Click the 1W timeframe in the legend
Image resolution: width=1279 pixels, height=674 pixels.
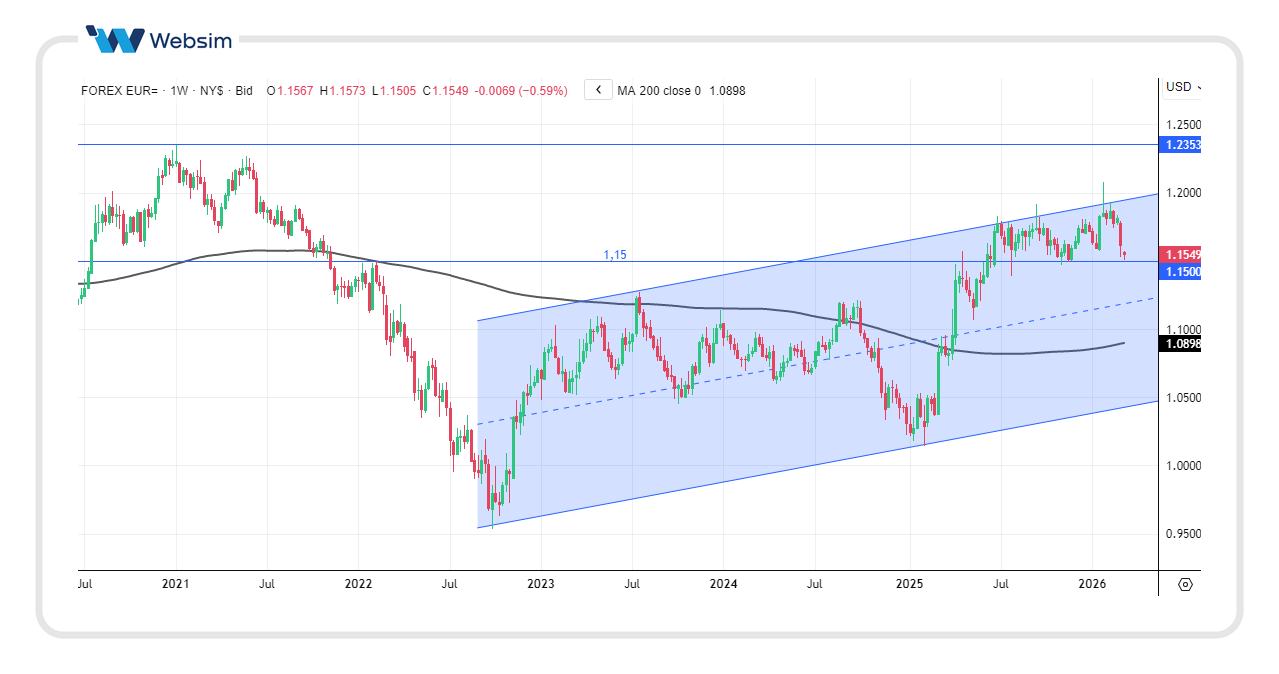pyautogui.click(x=180, y=91)
